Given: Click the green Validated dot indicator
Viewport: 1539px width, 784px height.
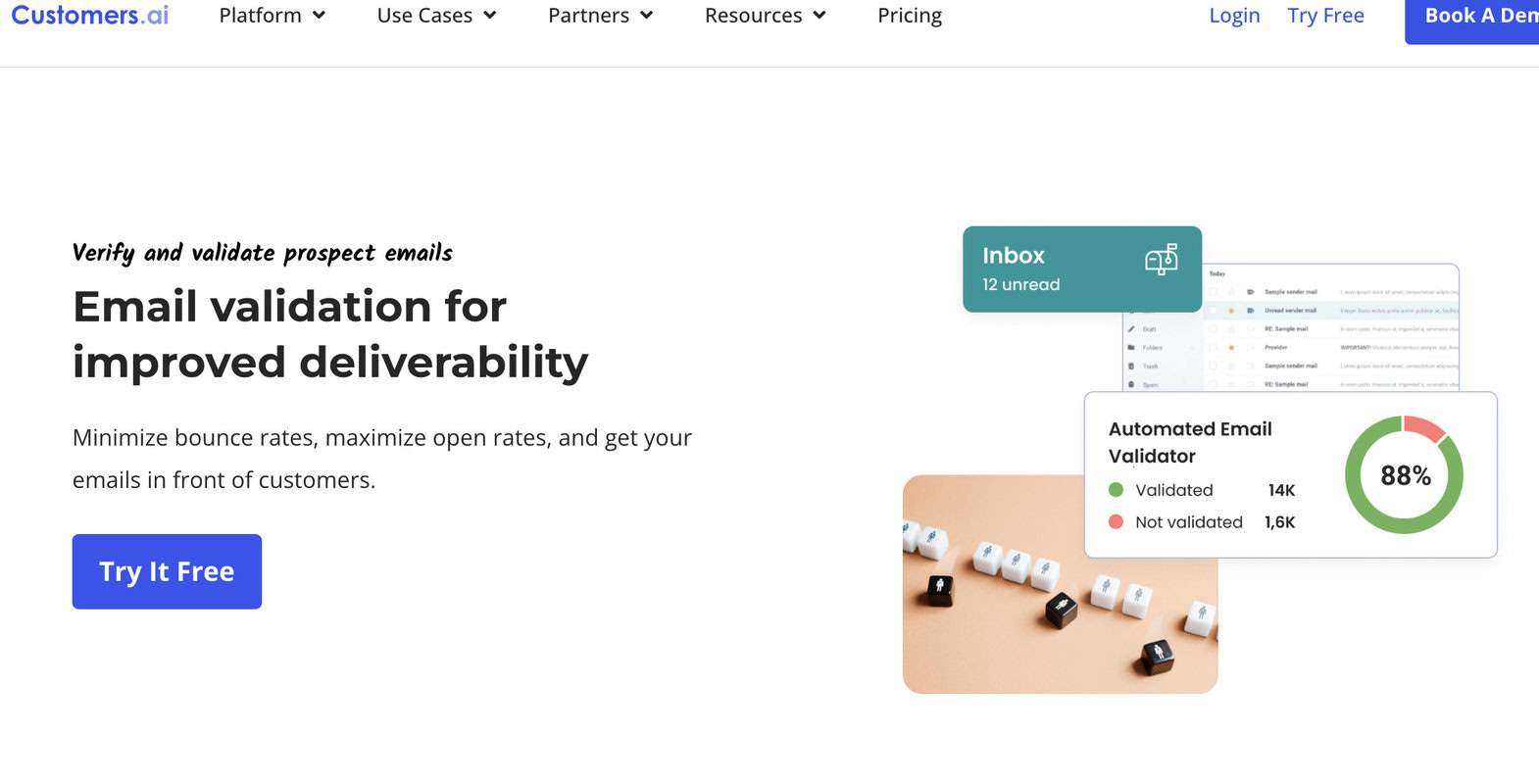Looking at the screenshot, I should (x=1115, y=490).
